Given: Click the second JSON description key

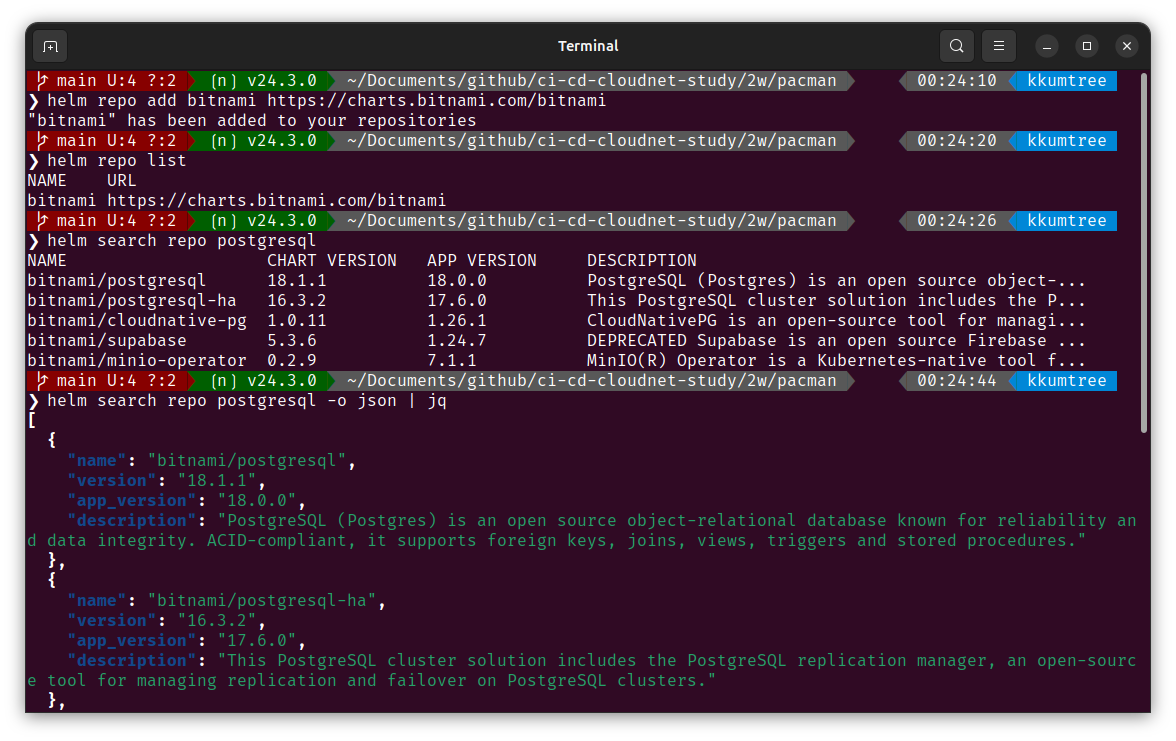Looking at the screenshot, I should point(131,661).
